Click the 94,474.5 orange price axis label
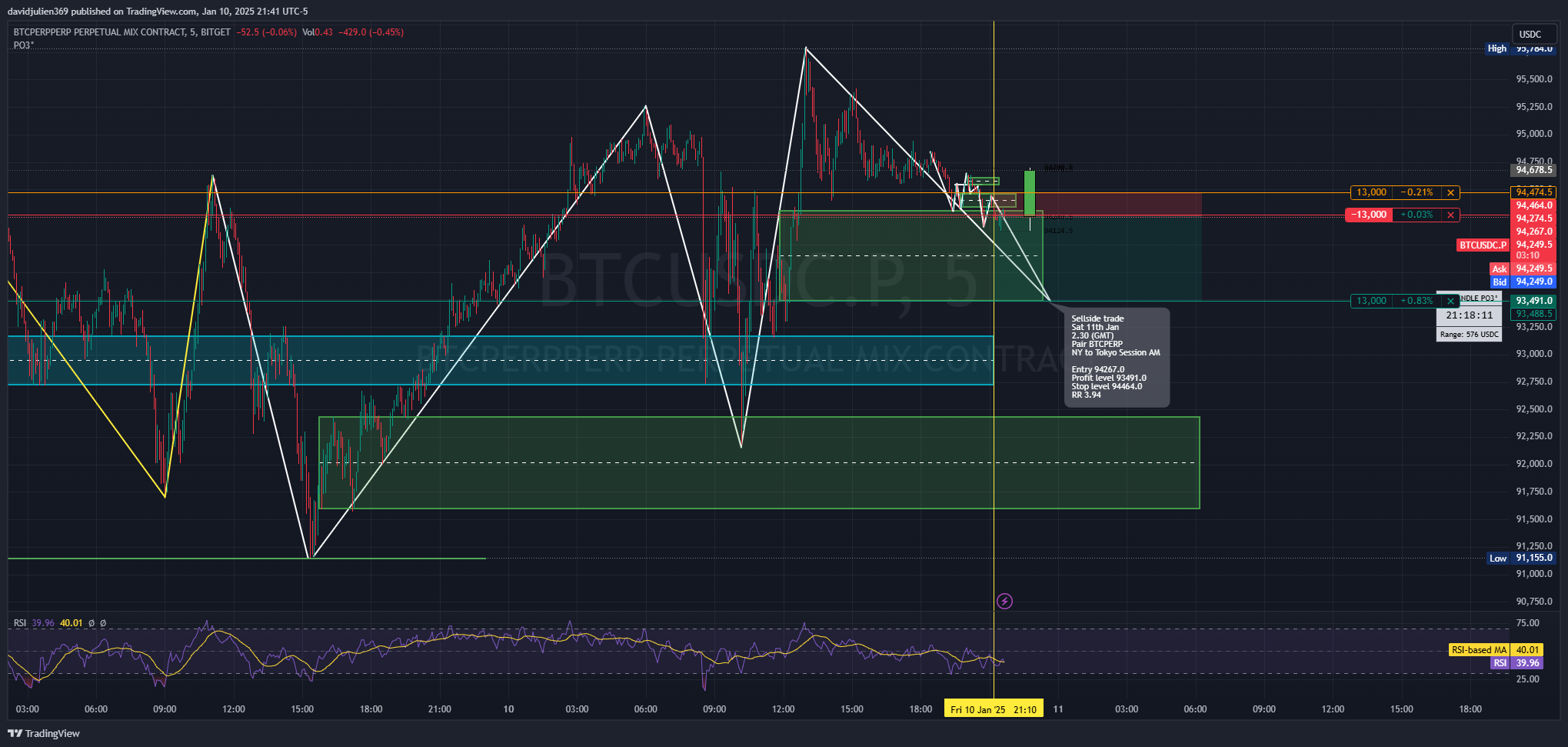This screenshot has width=1568, height=747. coord(1533,192)
